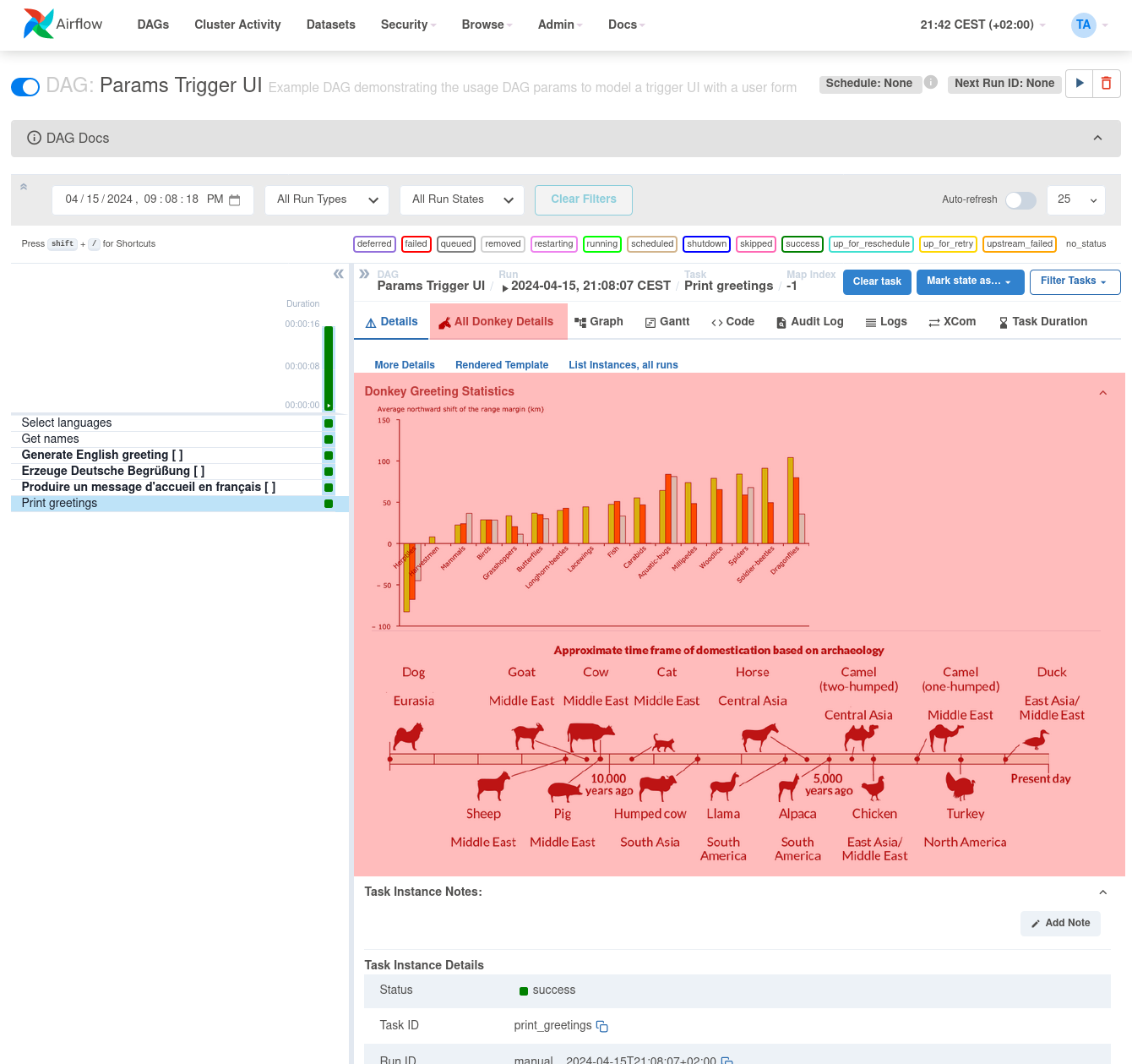
Task: Click the success state legend badge
Action: tap(802, 244)
